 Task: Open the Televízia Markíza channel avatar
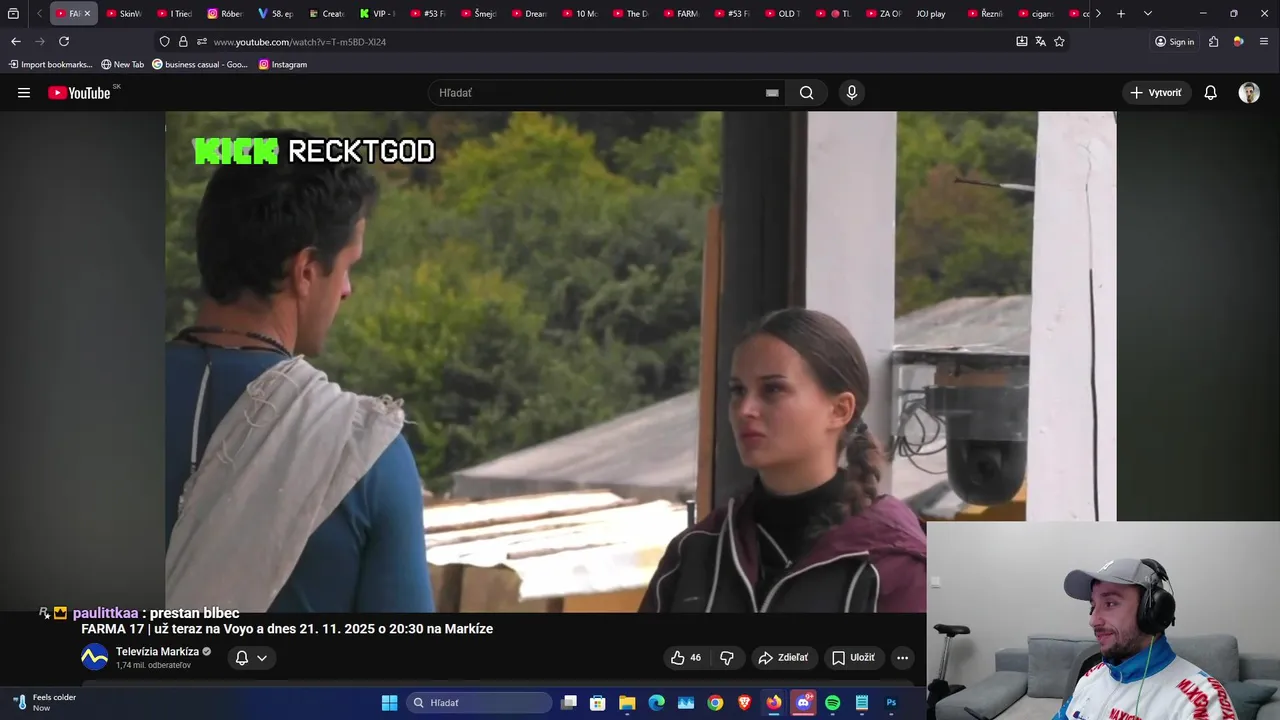pos(94,658)
